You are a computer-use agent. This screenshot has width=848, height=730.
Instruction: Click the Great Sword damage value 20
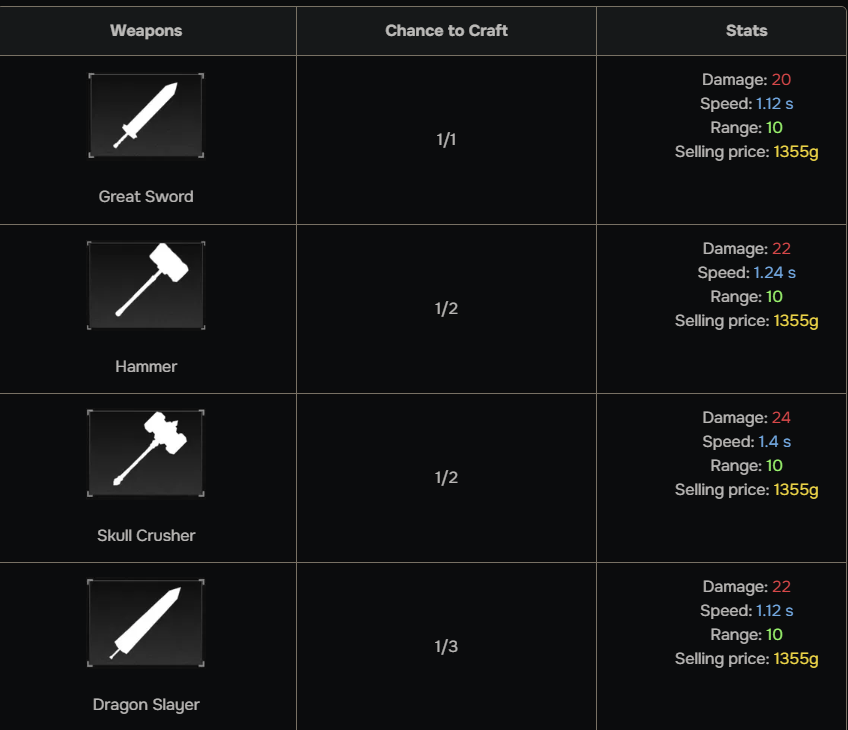[x=781, y=80]
